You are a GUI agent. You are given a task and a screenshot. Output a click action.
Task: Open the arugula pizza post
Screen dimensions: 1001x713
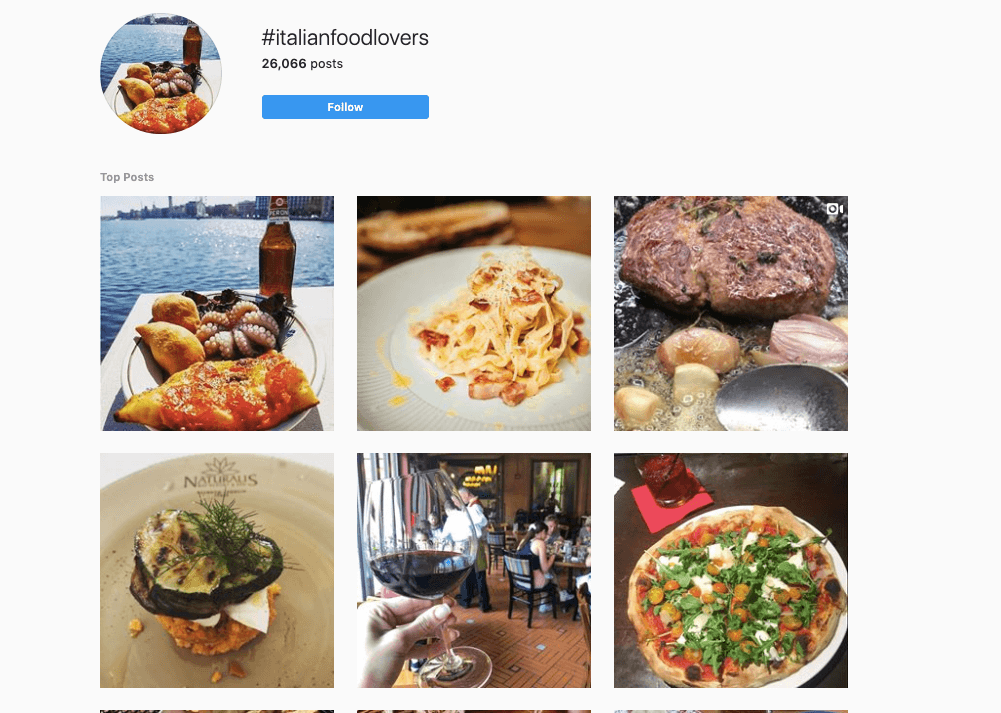point(730,570)
